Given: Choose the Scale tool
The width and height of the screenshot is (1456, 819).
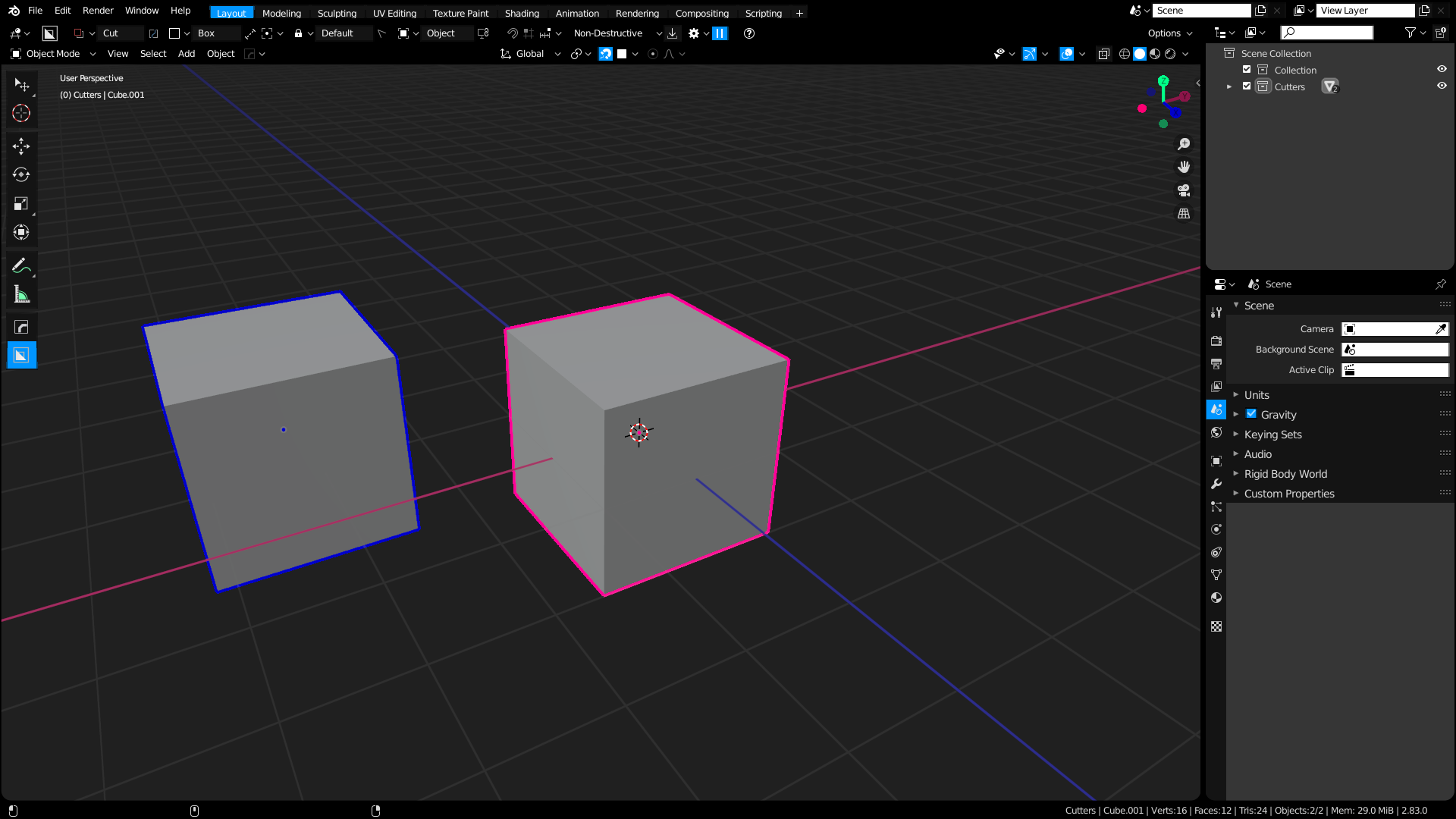Looking at the screenshot, I should tap(21, 203).
